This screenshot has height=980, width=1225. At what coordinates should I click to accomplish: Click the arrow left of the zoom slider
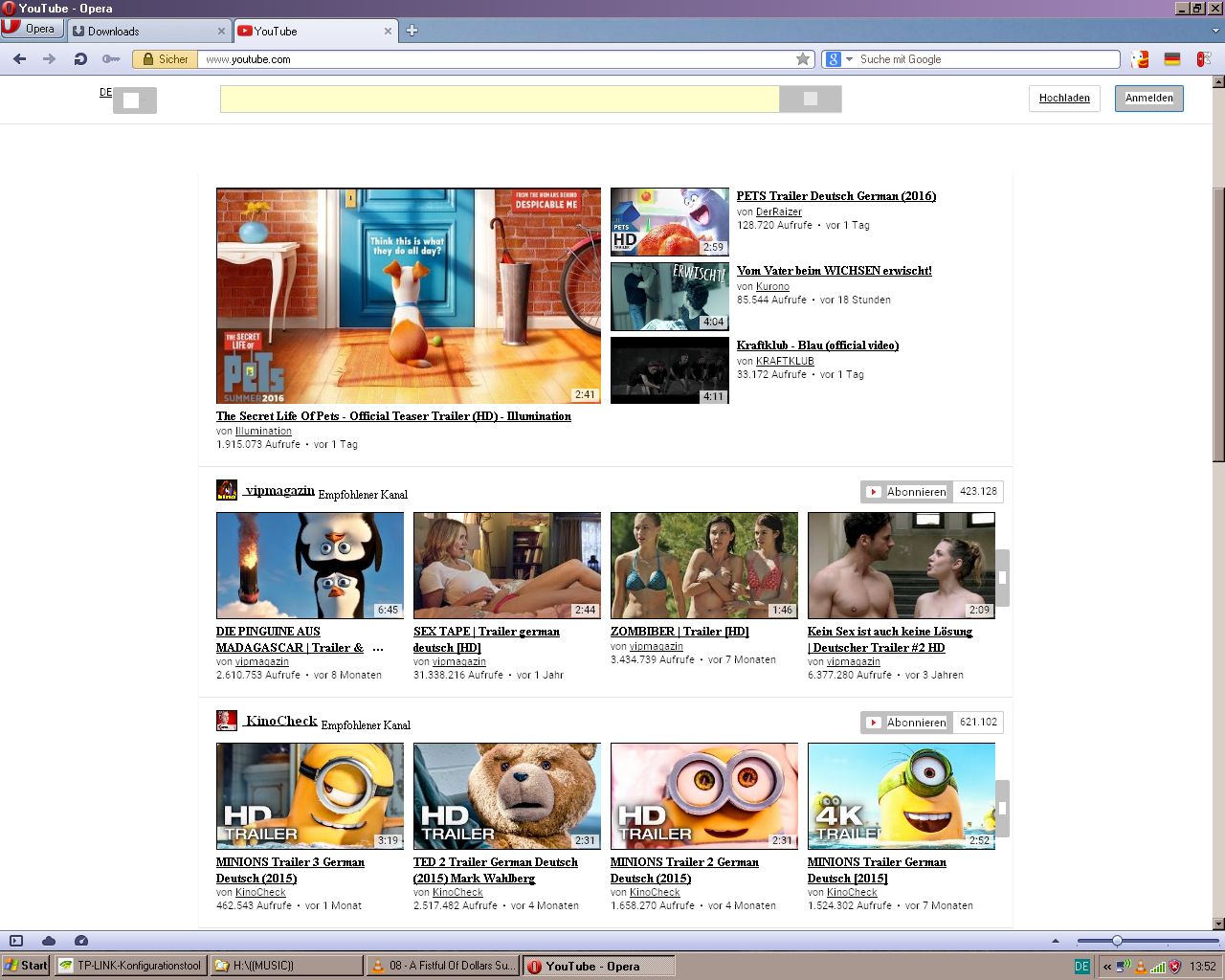click(x=1056, y=941)
